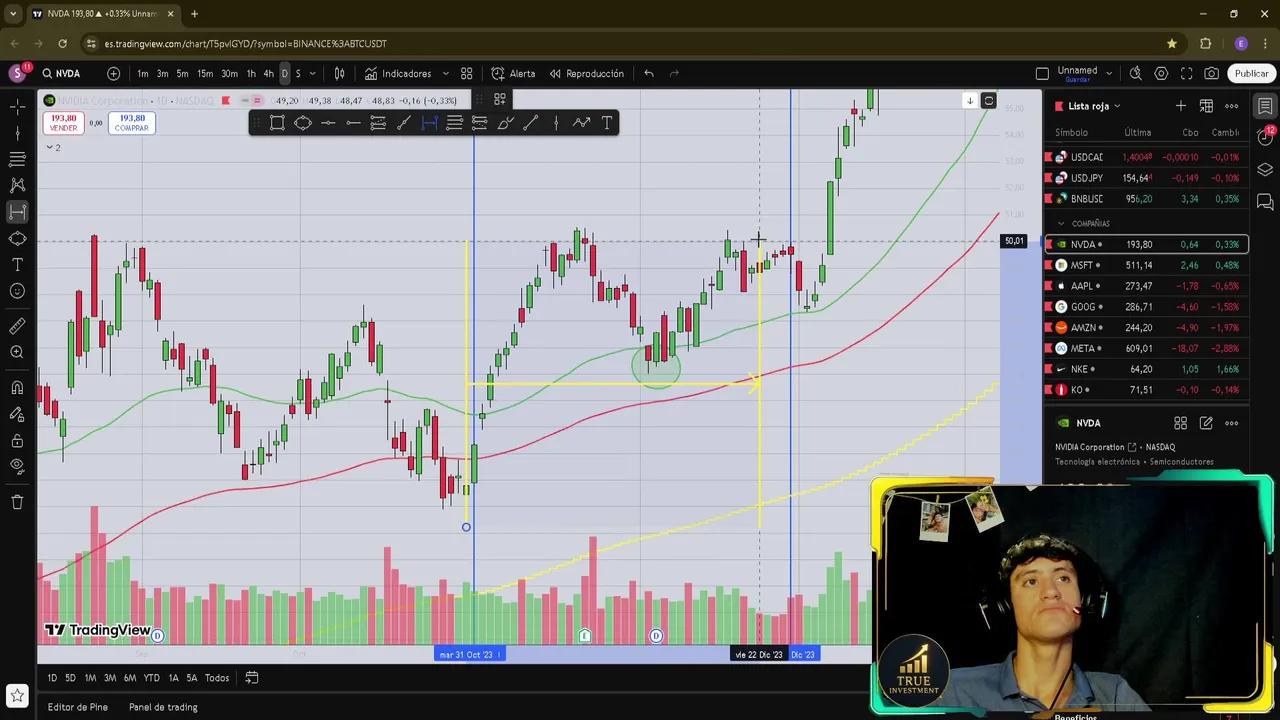The image size is (1280, 720).
Task: Select the 1h timeframe
Action: click(251, 73)
